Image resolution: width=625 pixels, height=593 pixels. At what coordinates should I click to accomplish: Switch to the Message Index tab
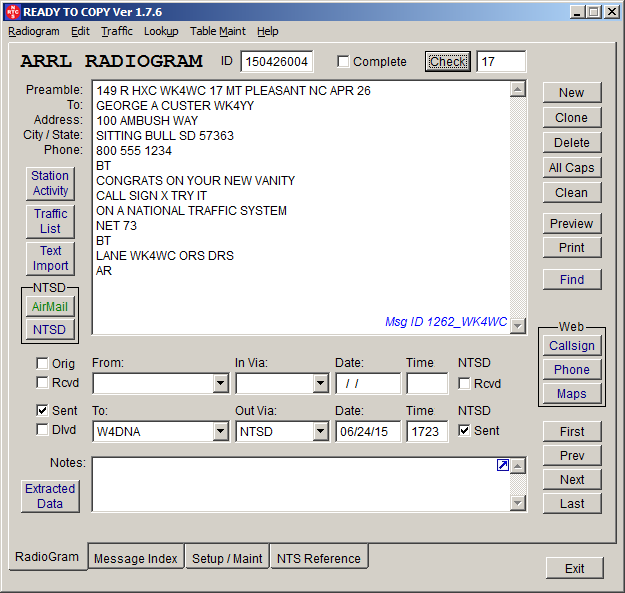coord(136,558)
